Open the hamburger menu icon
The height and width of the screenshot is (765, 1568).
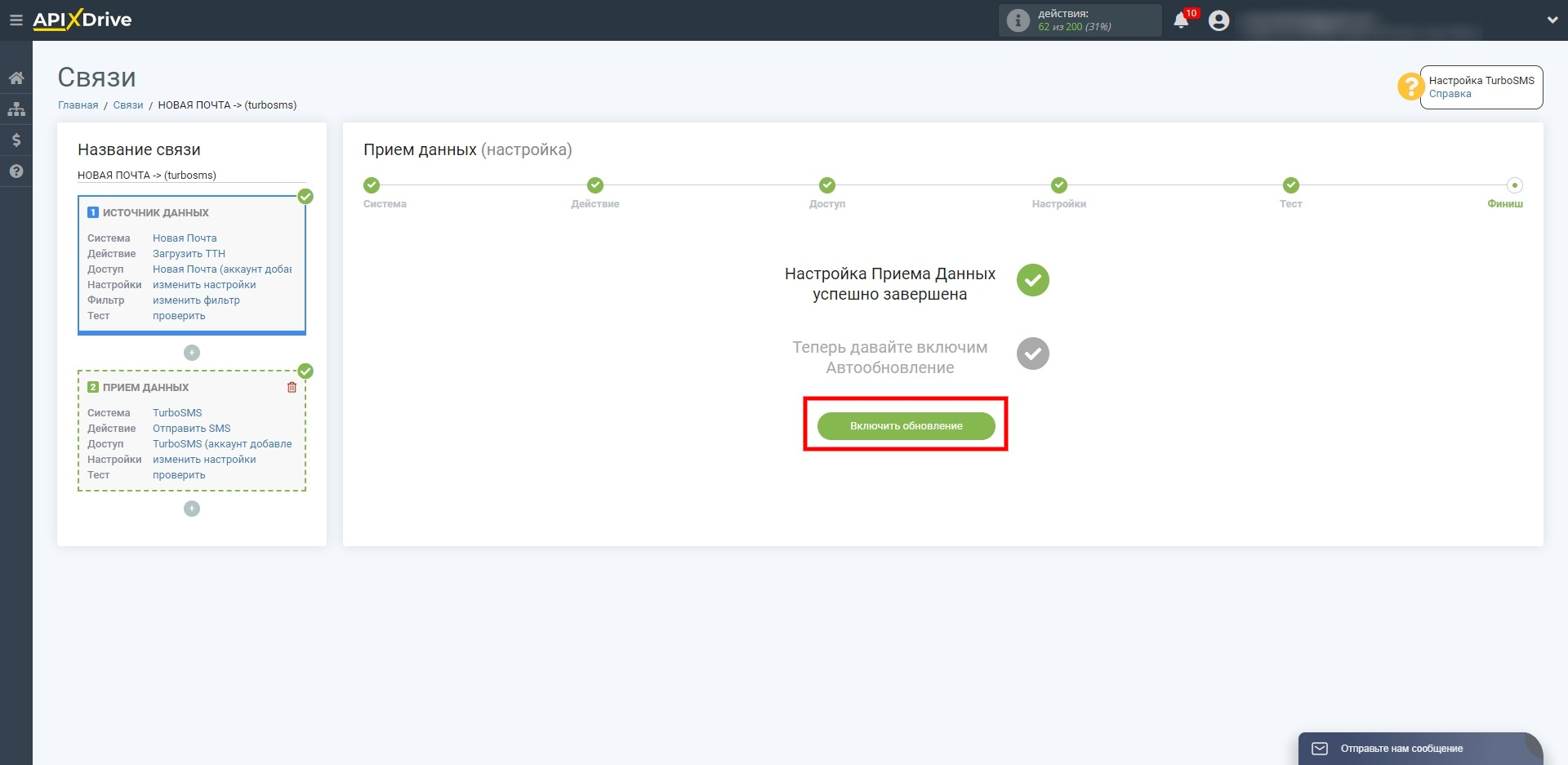point(16,20)
